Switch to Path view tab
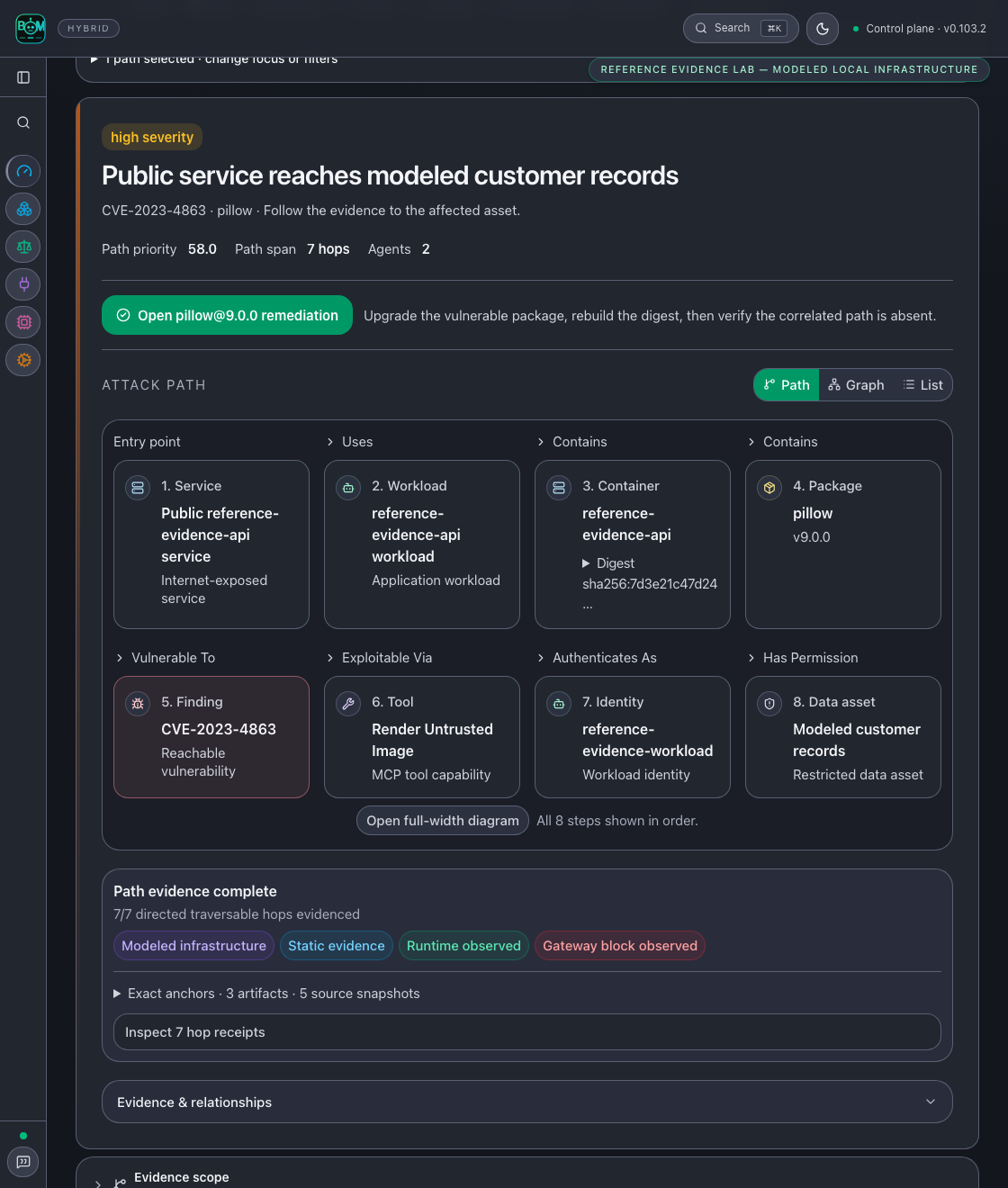This screenshot has height=1188, width=1008. pyautogui.click(x=787, y=385)
